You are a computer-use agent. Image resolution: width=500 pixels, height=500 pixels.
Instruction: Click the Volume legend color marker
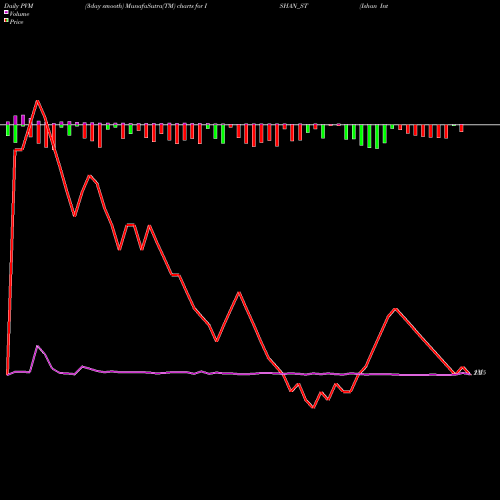[x=6, y=13]
